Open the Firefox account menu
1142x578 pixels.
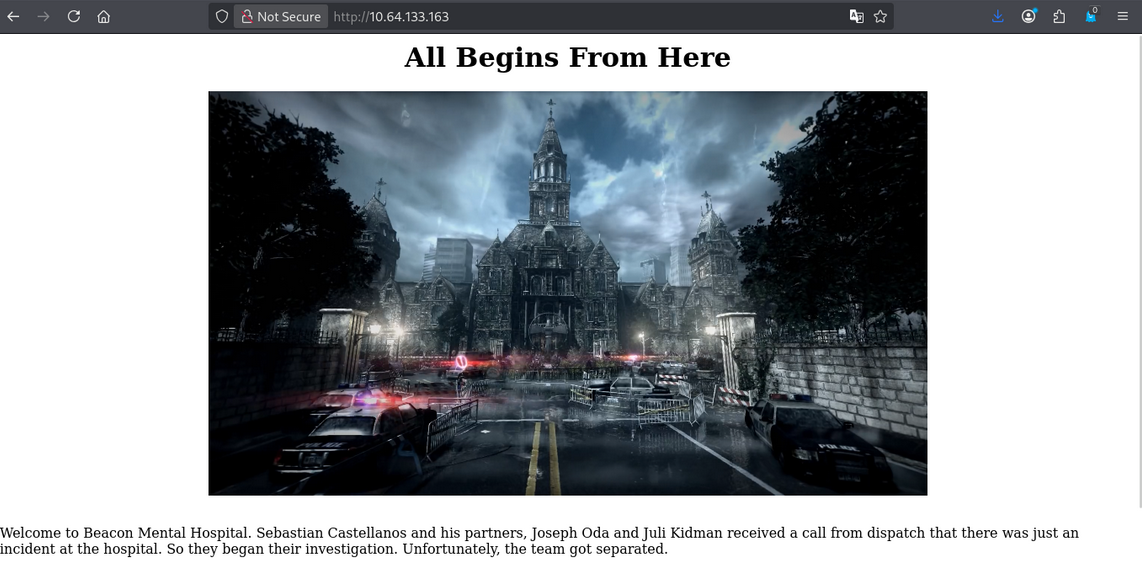click(x=1028, y=17)
